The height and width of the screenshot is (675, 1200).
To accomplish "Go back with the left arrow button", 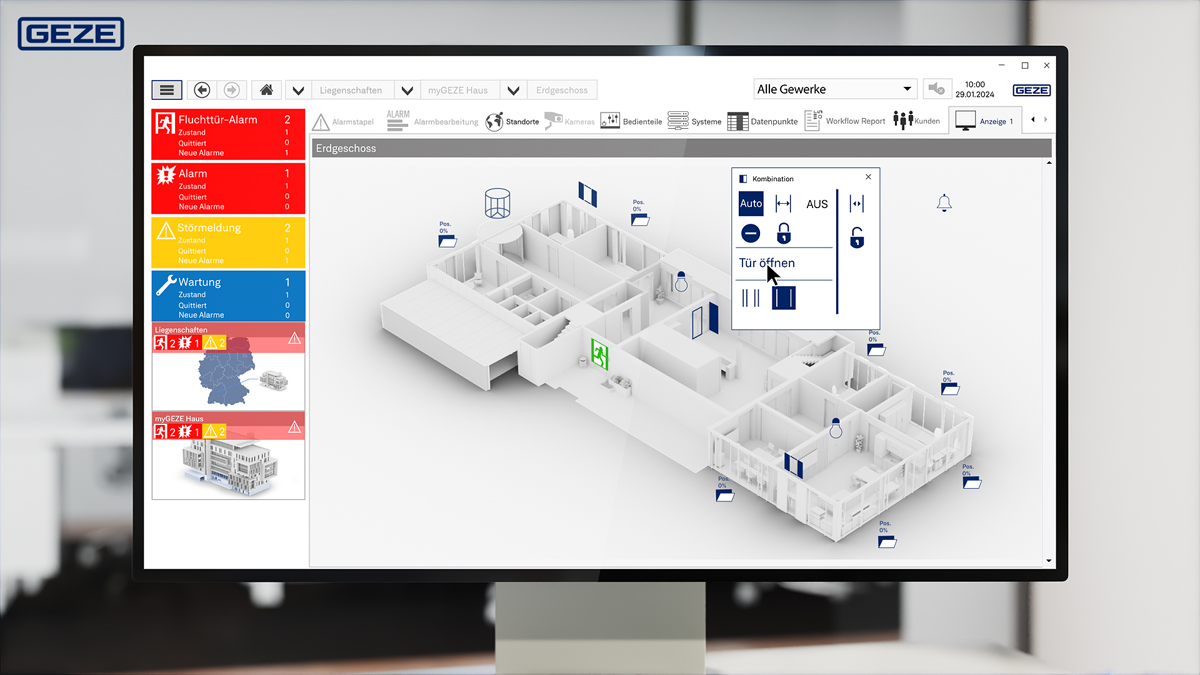I will [x=201, y=90].
